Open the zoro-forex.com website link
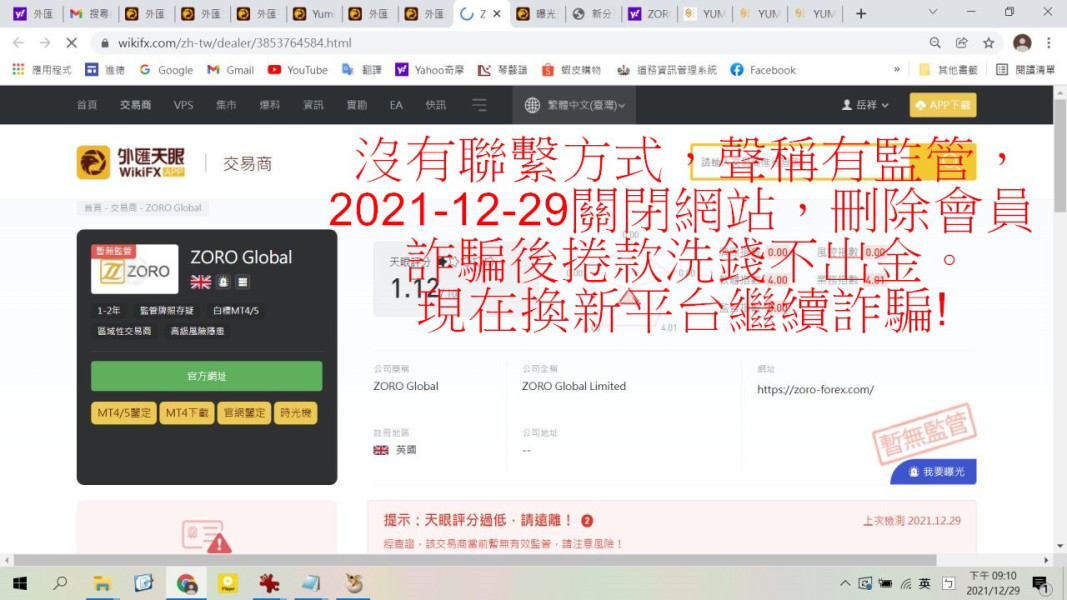Viewport: 1067px width, 600px height. click(x=815, y=389)
